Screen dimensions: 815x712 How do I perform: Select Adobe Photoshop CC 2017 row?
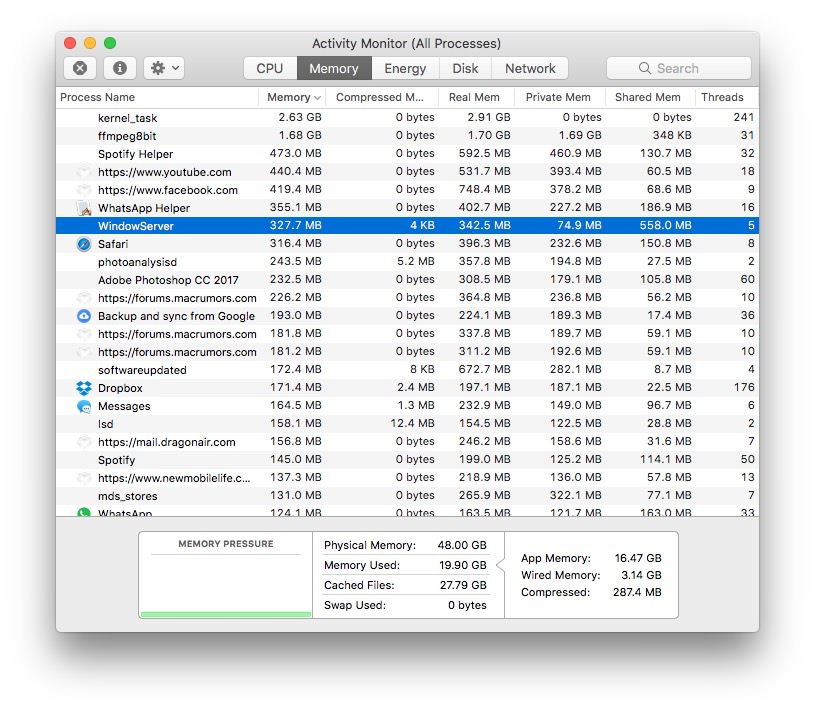407,280
